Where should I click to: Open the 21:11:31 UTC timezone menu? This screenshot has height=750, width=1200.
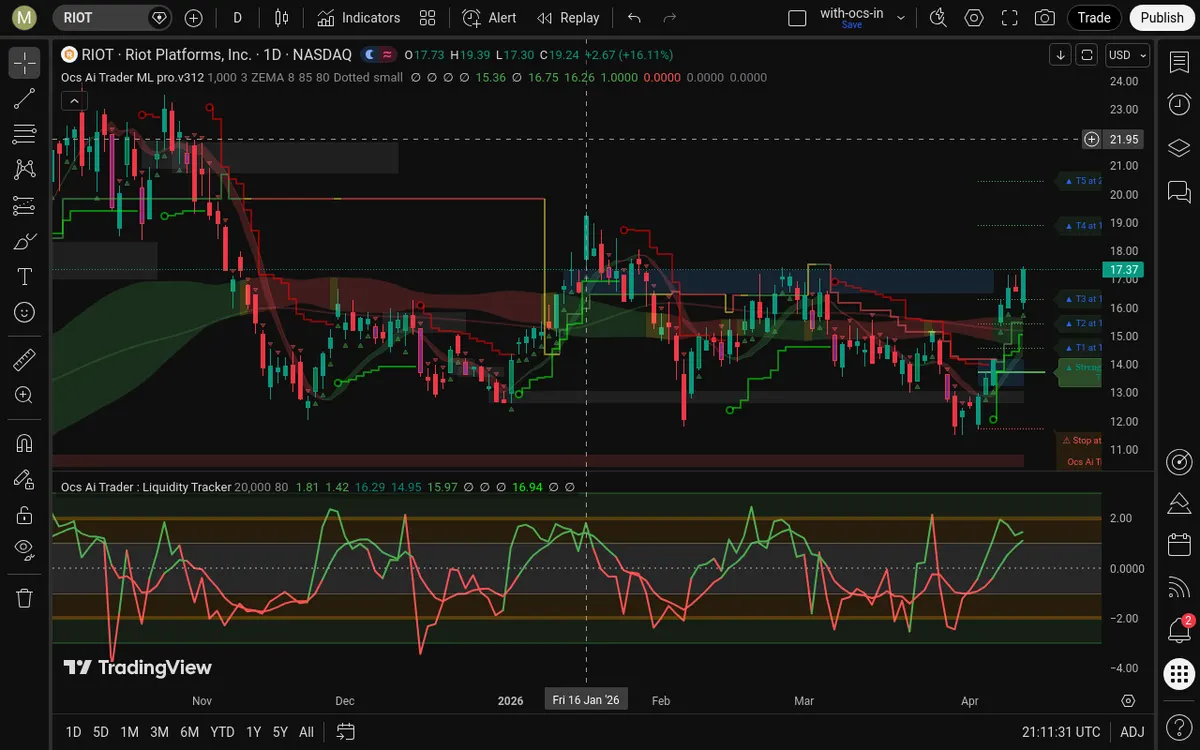click(1061, 731)
